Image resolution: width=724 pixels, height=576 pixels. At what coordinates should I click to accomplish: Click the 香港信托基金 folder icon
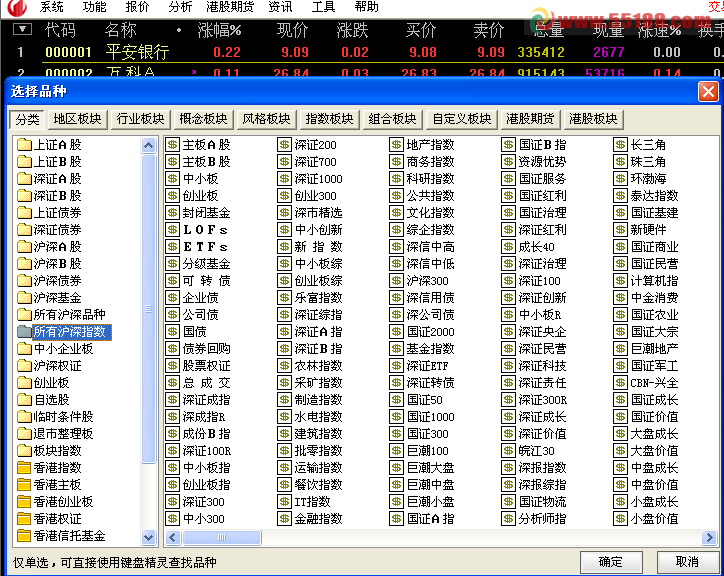click(24, 536)
